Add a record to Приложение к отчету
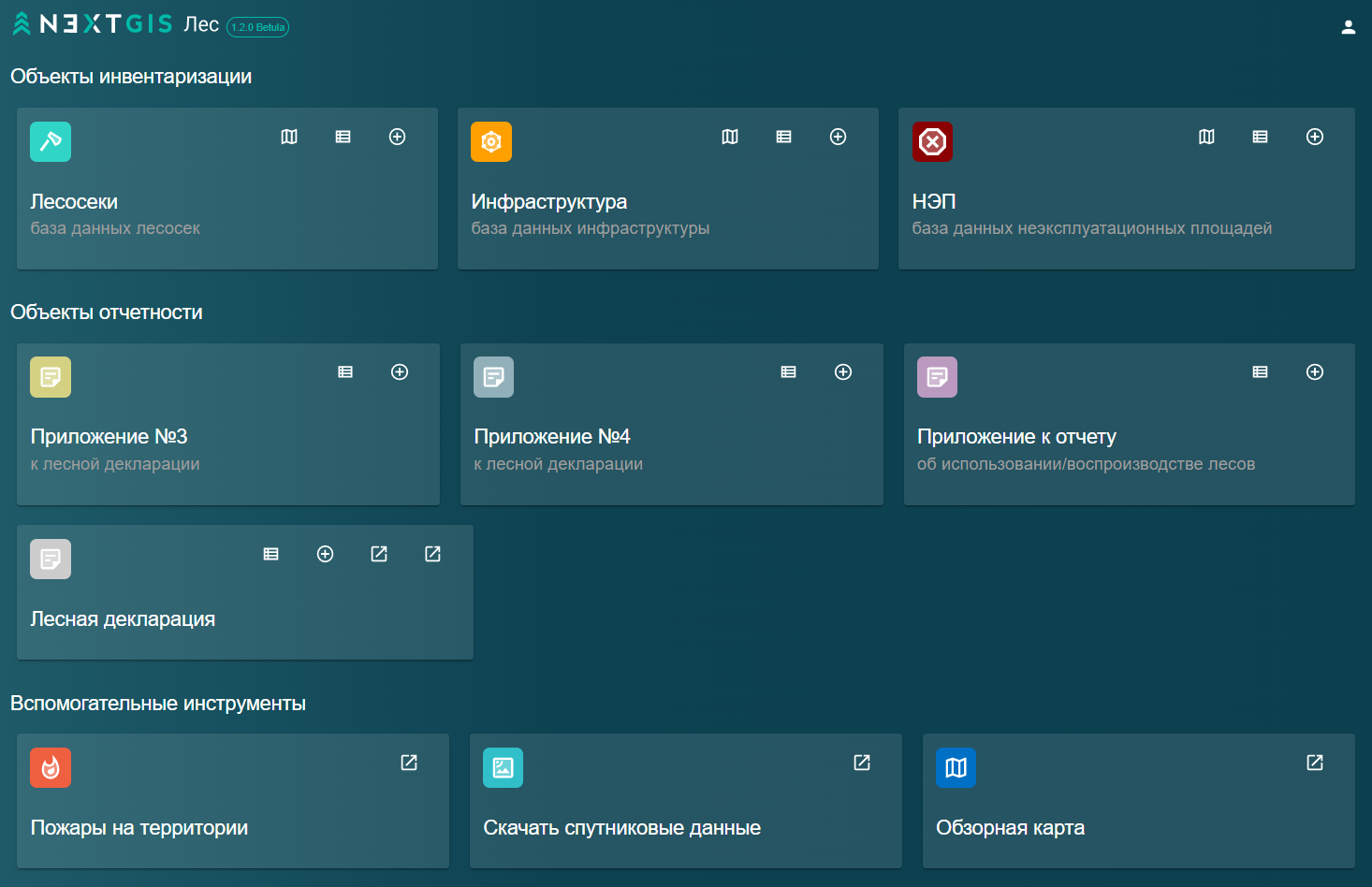Image resolution: width=1372 pixels, height=887 pixels. [1315, 371]
